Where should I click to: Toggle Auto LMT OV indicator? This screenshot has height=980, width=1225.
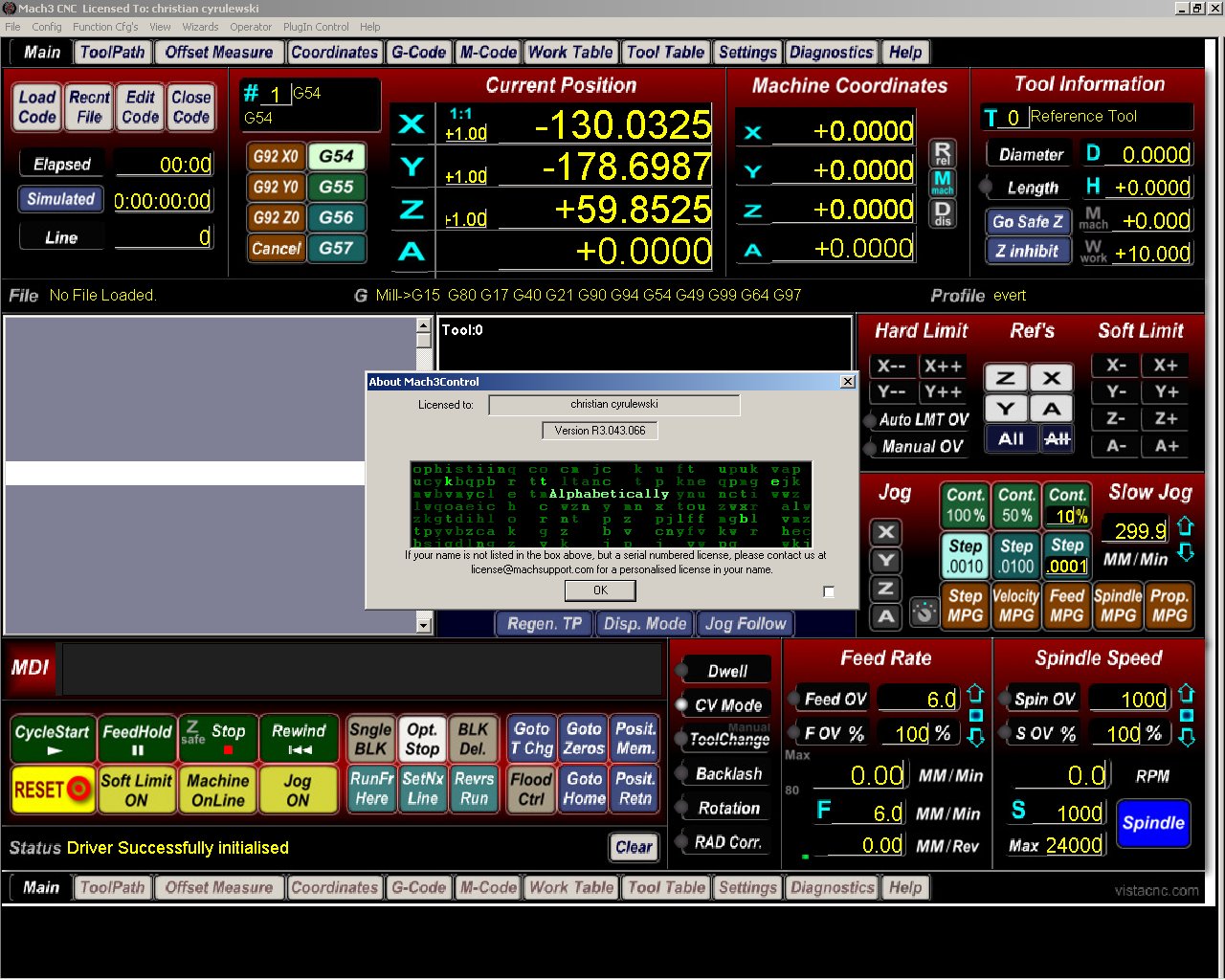(917, 420)
